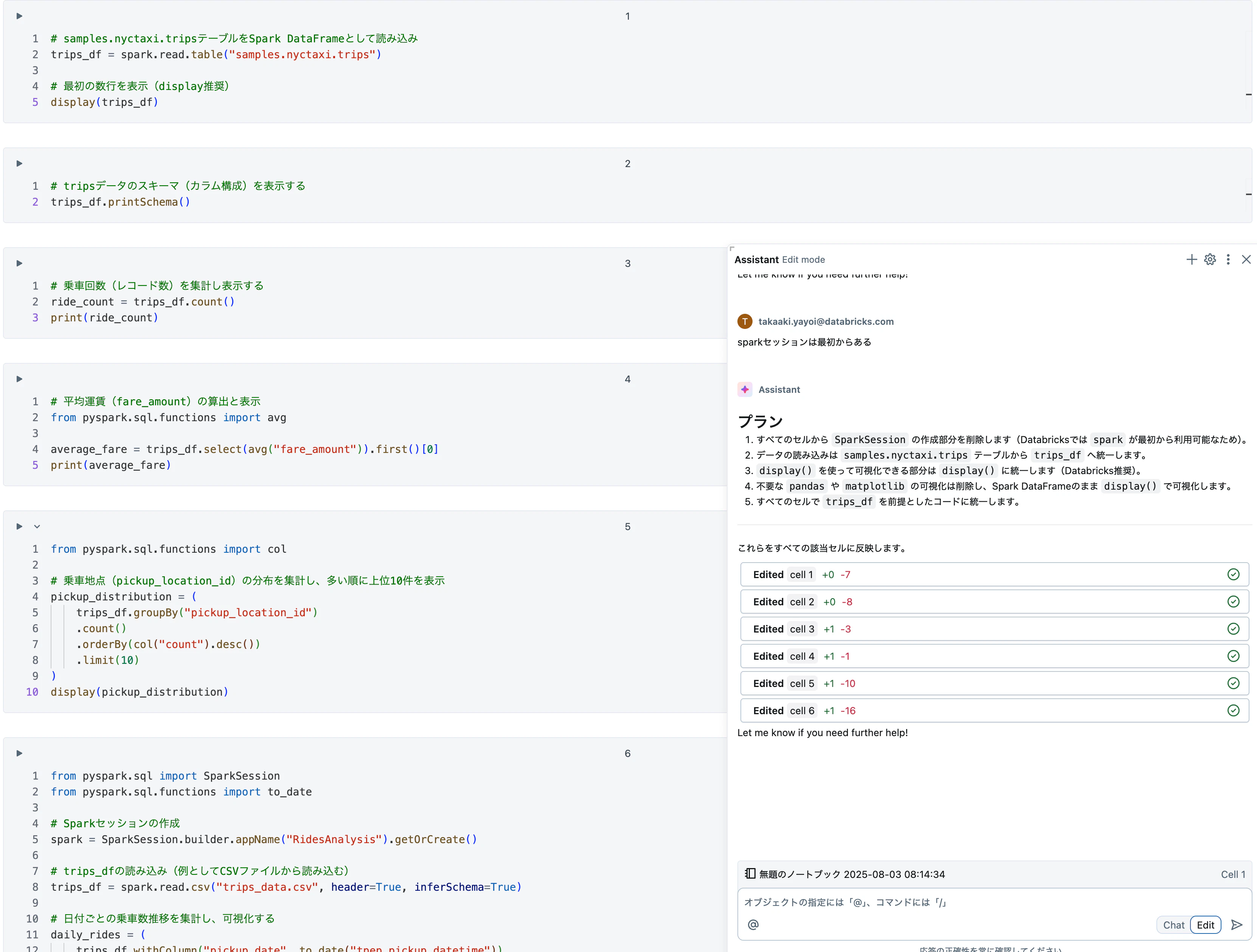
Task: Click Assistant Edit mode panel title
Action: tap(780, 260)
